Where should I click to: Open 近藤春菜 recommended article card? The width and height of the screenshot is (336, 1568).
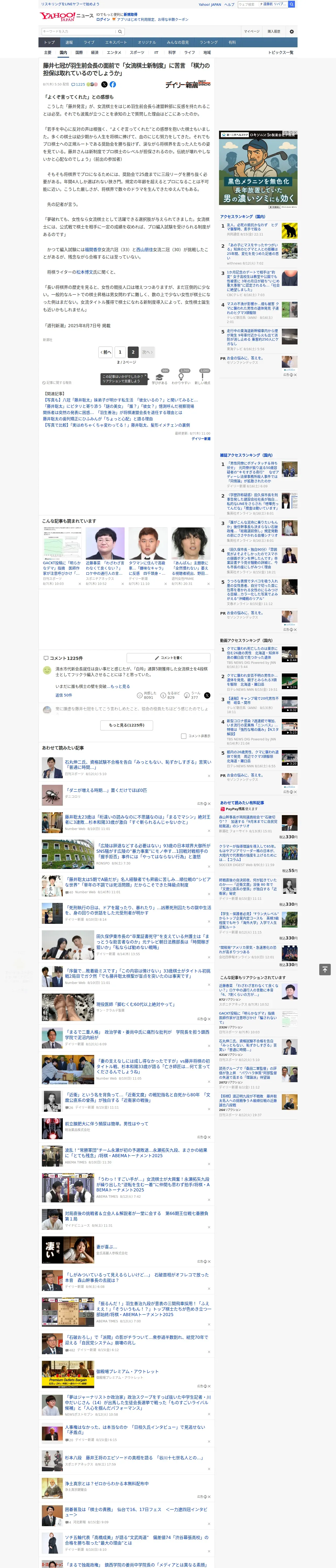(105, 556)
